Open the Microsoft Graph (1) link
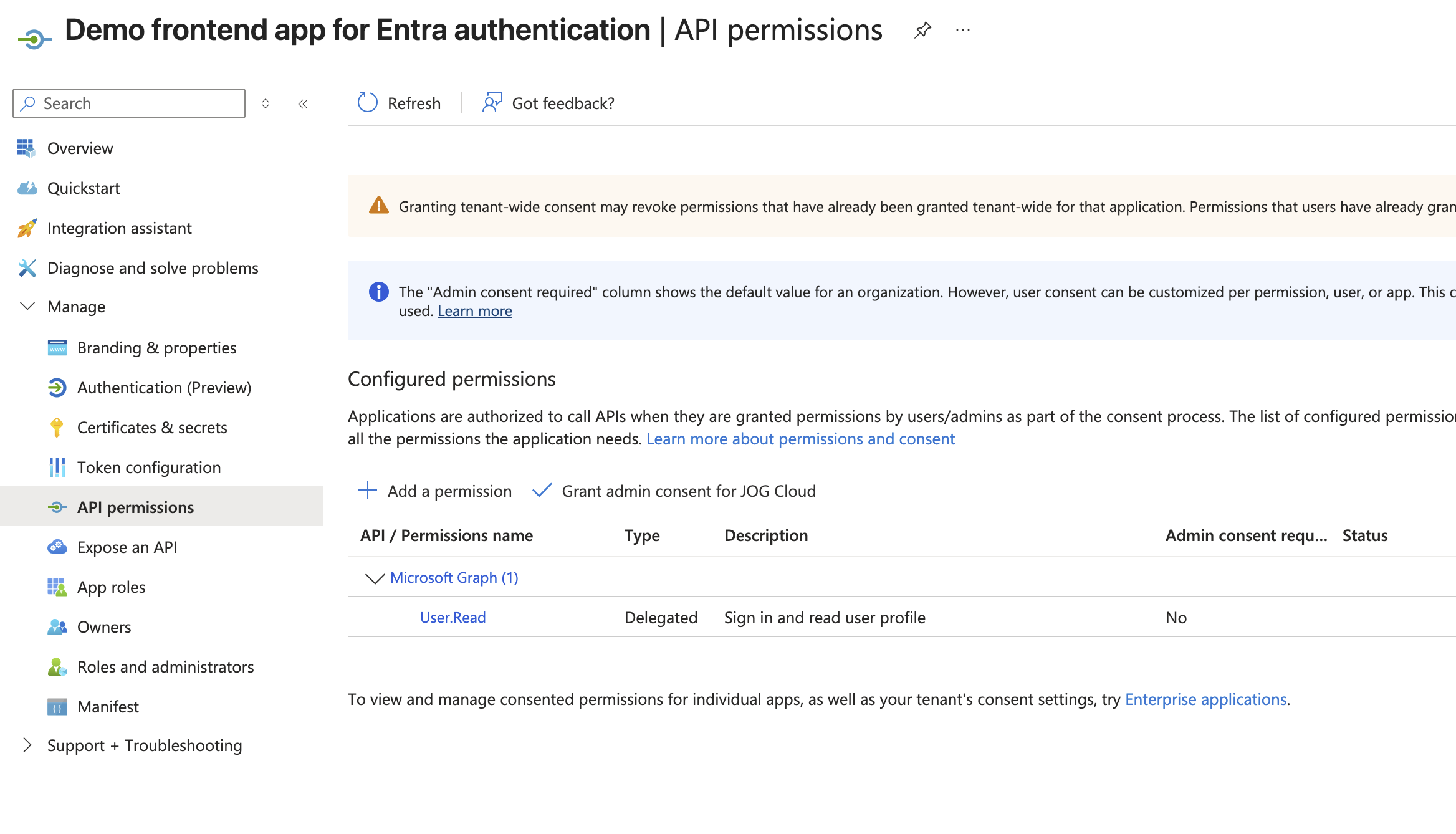 point(454,578)
